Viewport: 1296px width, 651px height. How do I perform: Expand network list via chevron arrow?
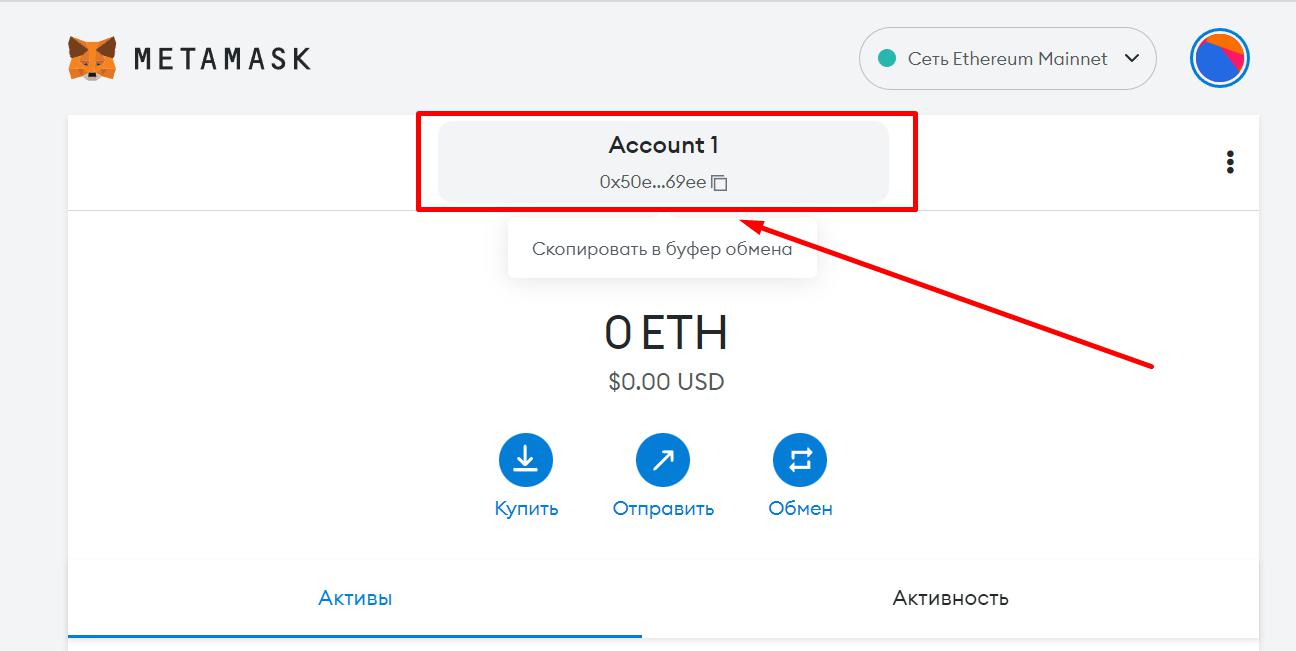(x=1132, y=58)
